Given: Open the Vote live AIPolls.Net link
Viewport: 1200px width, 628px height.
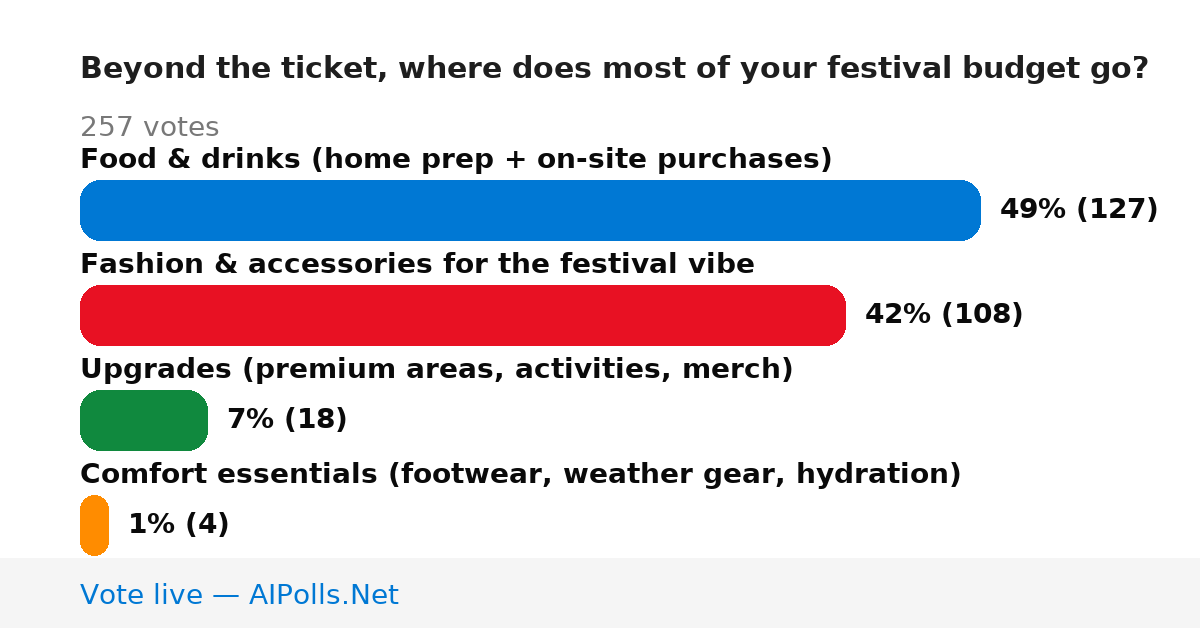Looking at the screenshot, I should 239,595.
